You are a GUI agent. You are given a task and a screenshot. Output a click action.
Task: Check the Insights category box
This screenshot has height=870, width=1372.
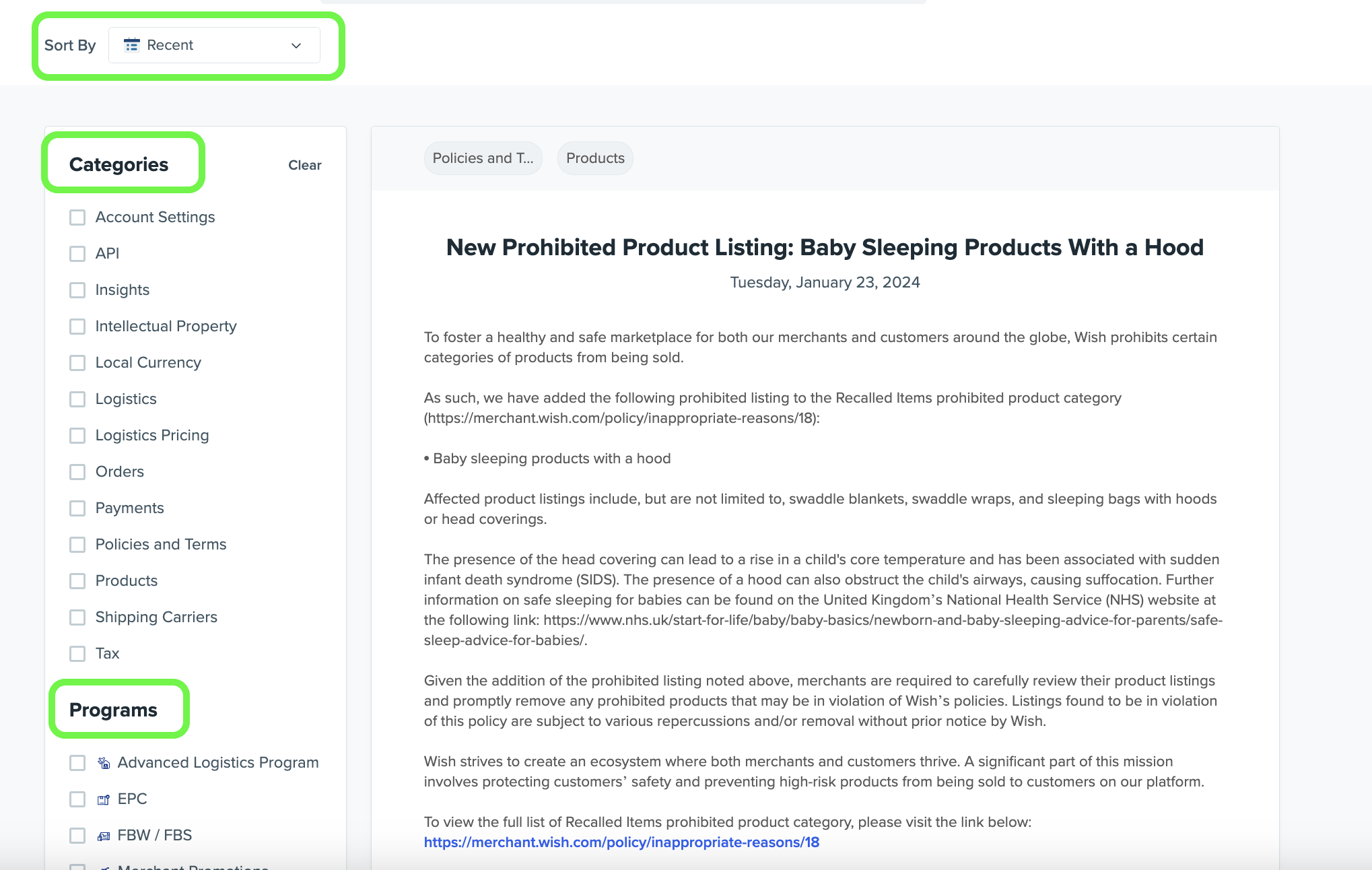pyautogui.click(x=77, y=290)
